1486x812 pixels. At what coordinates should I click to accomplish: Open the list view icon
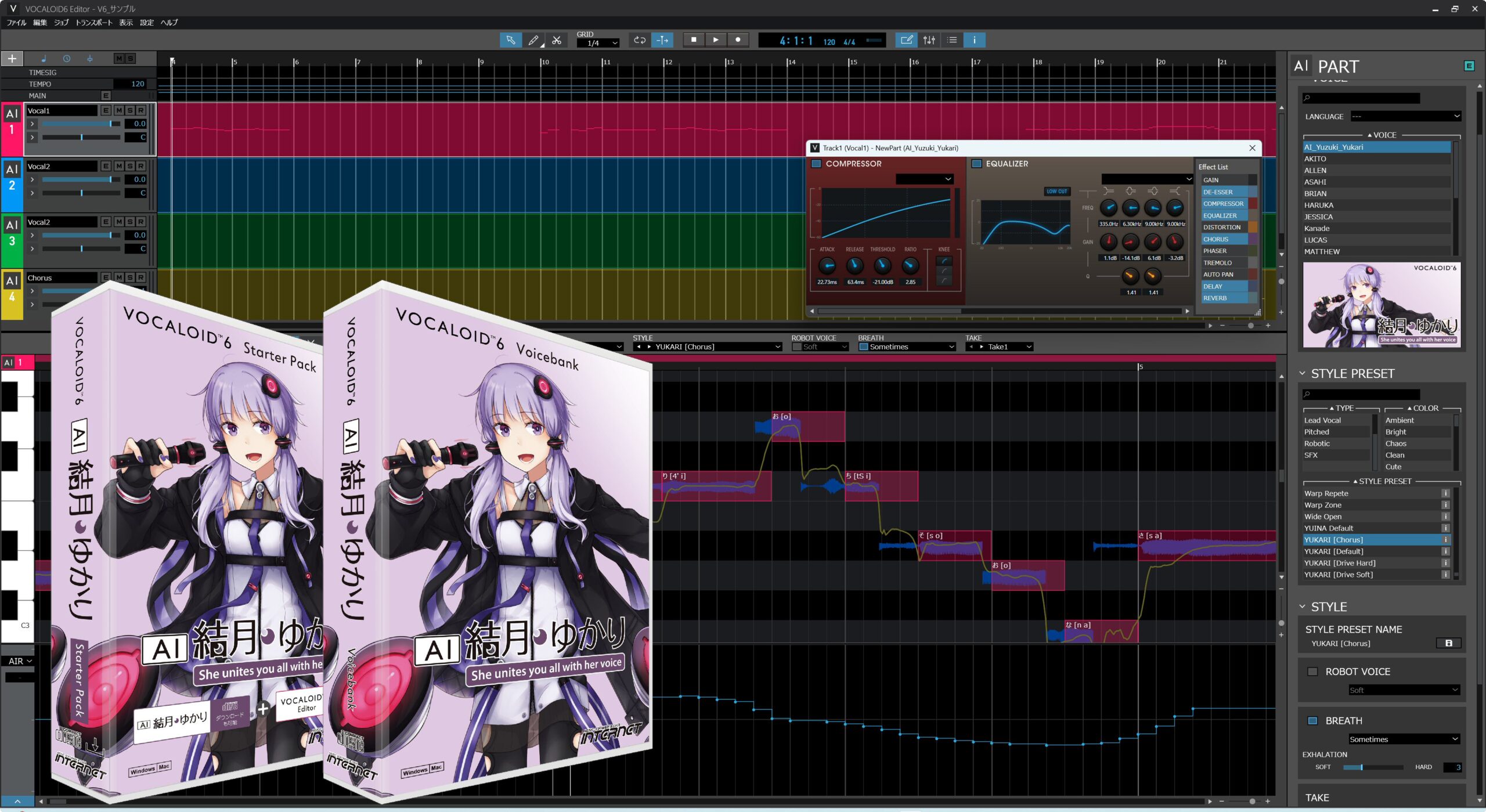pyautogui.click(x=952, y=40)
